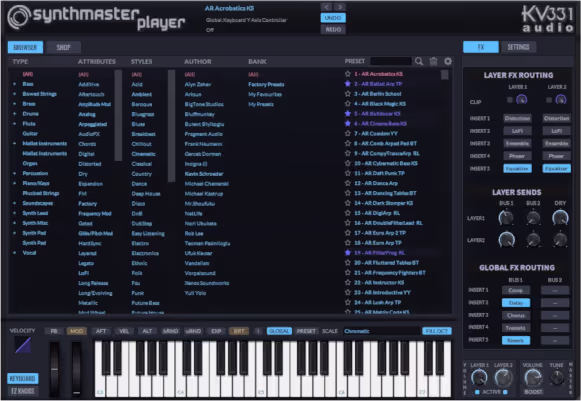Expand the Bass type category
This screenshot has width=581, height=401.
click(x=14, y=84)
